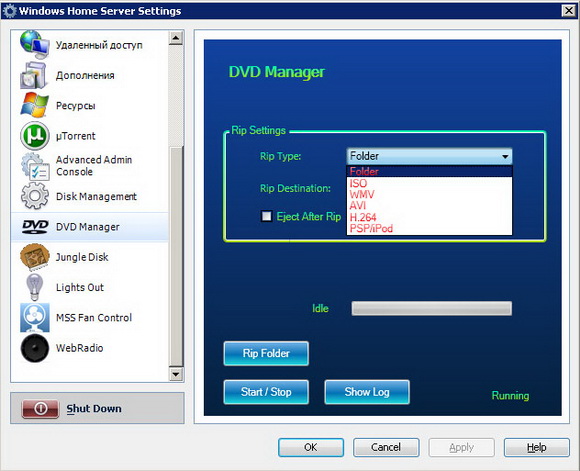This screenshot has width=580, height=471.
Task: Select the WebRadio speaker icon
Action: [x=34, y=348]
